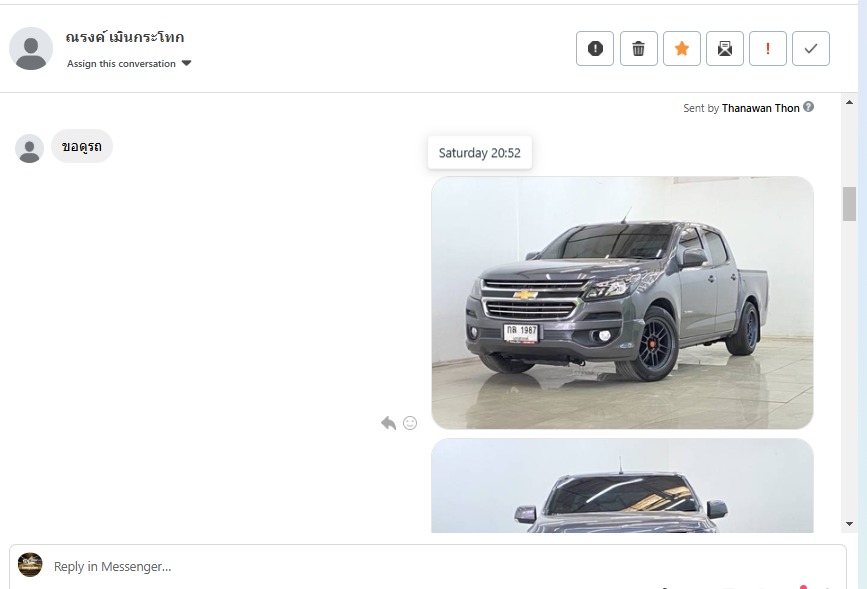Open the first gray Chevrolet pickup photo
This screenshot has height=589, width=867.
coord(622,302)
